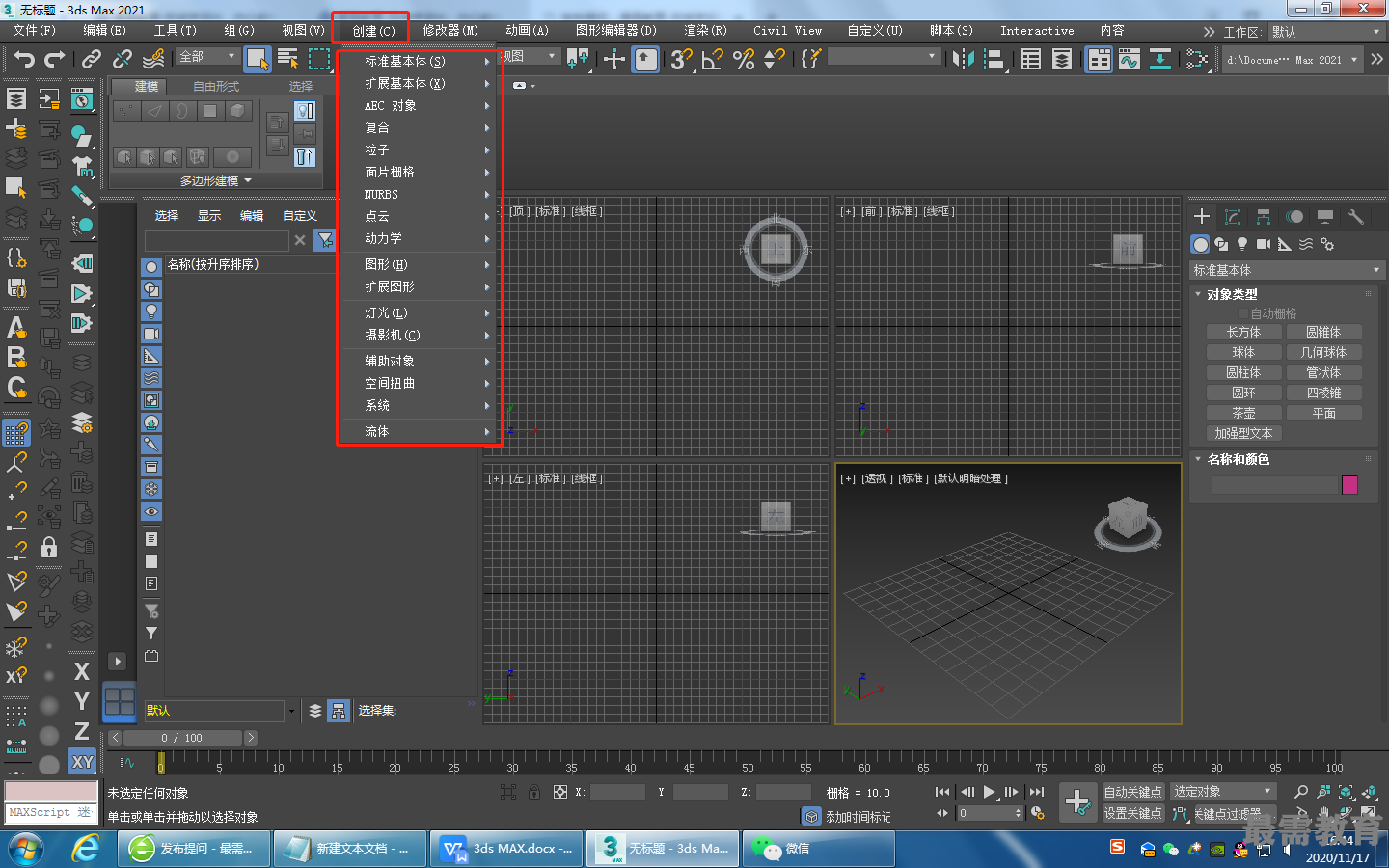The image size is (1389, 868).
Task: Toggle XY axis constraint button
Action: point(82,762)
